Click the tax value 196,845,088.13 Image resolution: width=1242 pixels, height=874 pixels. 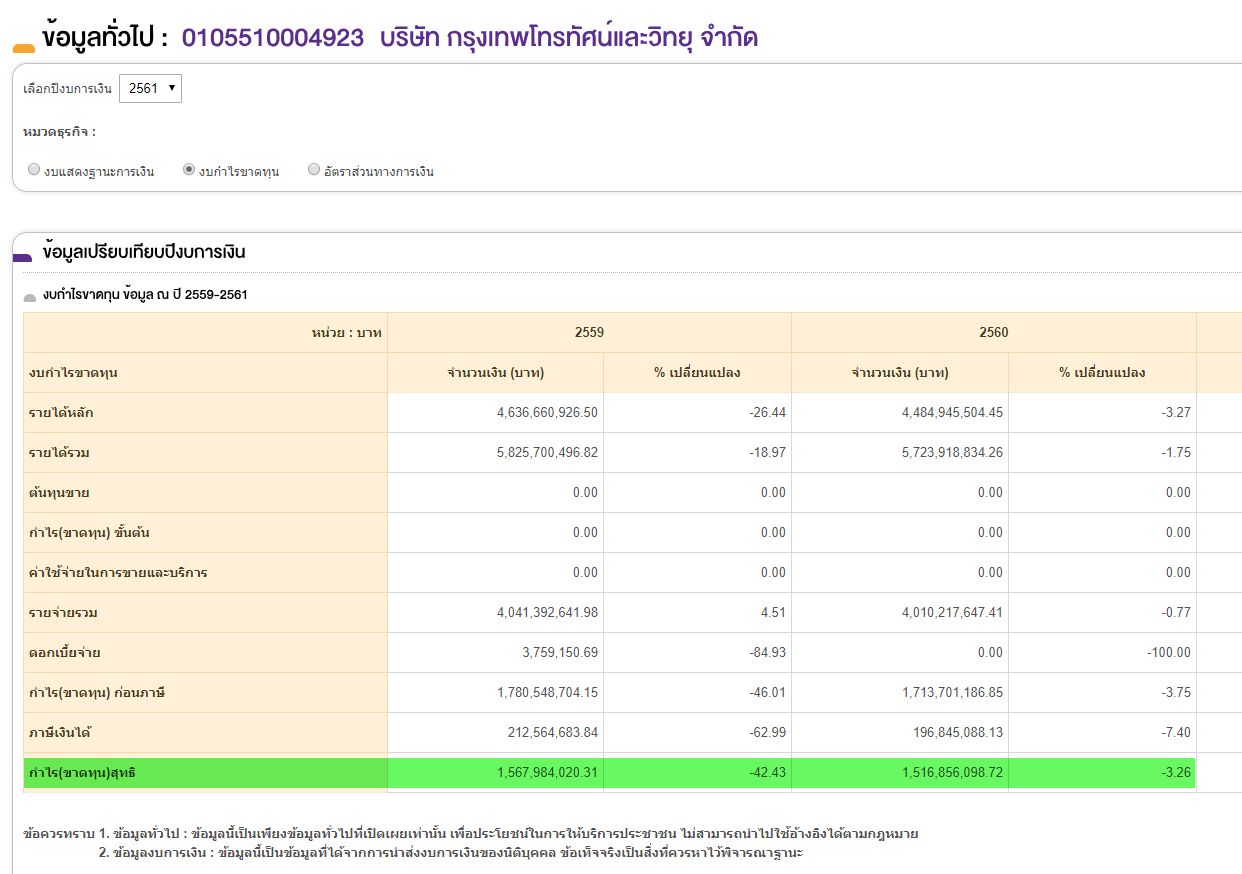(958, 733)
